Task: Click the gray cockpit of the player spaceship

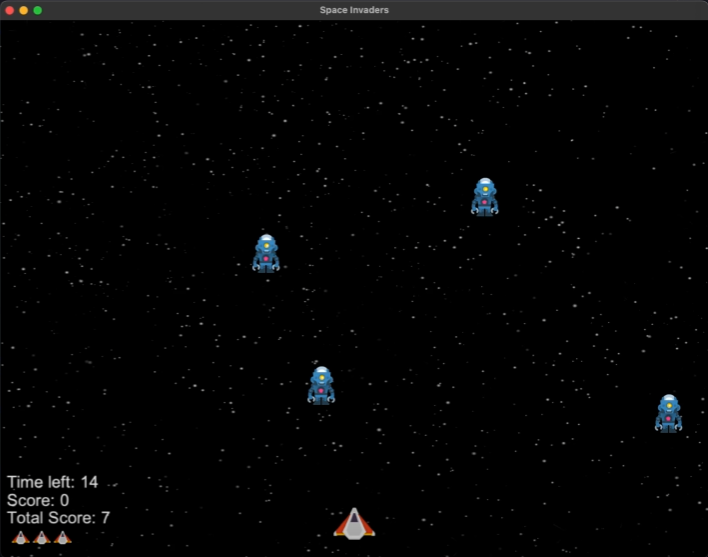Action: (354, 529)
